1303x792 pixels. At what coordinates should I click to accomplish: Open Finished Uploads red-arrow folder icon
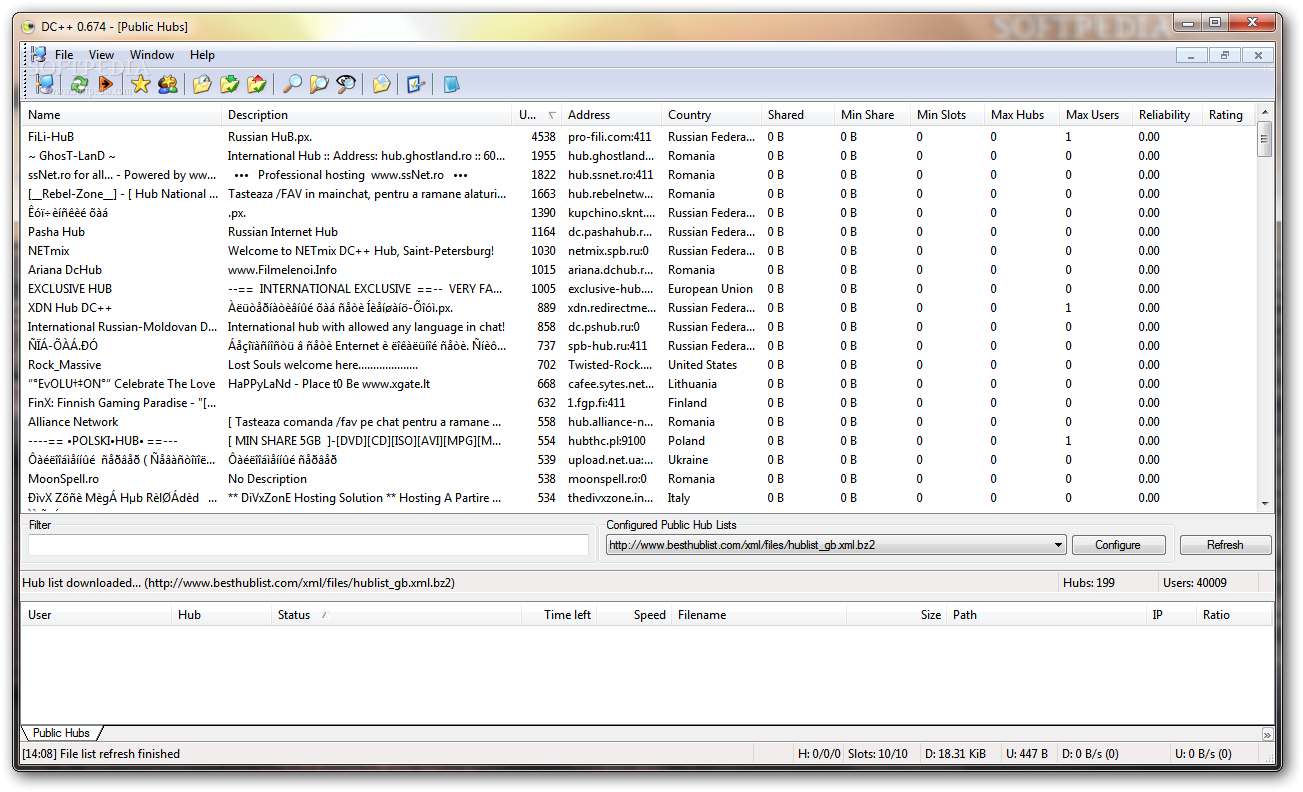[x=256, y=84]
